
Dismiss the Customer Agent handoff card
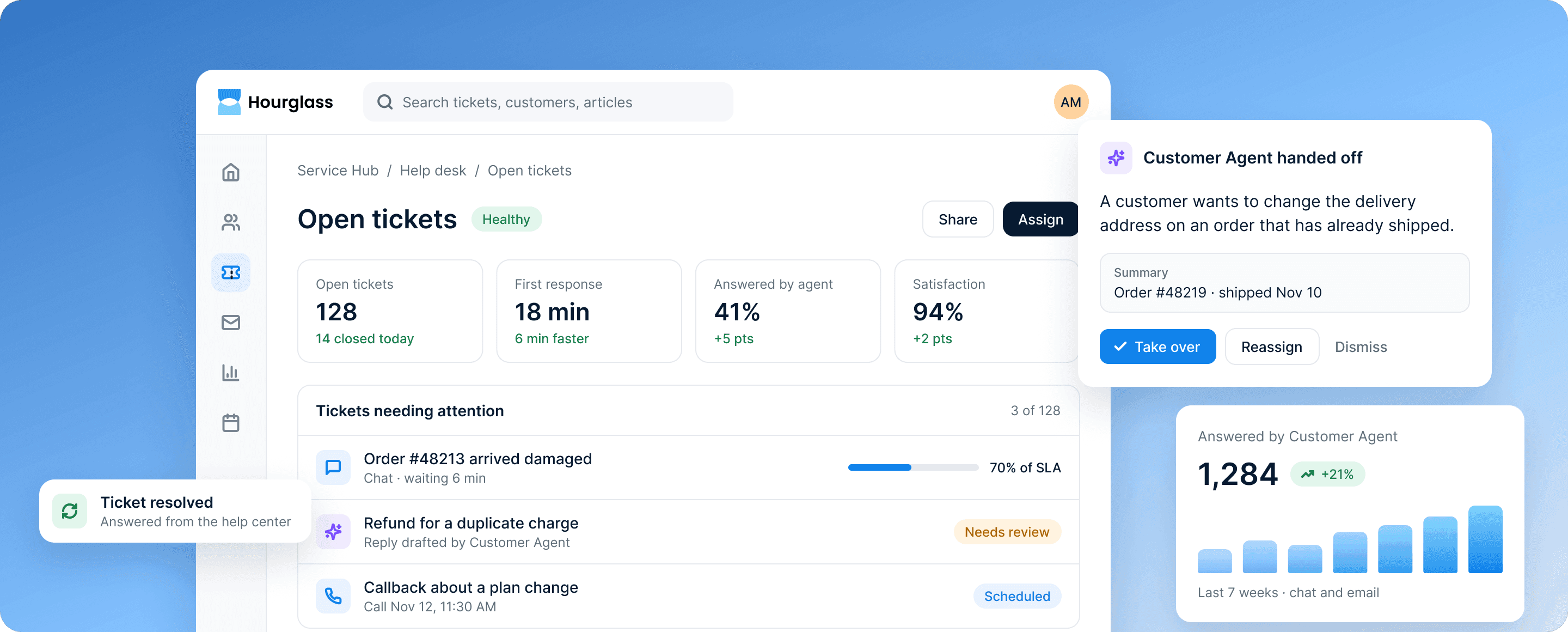(x=1361, y=347)
